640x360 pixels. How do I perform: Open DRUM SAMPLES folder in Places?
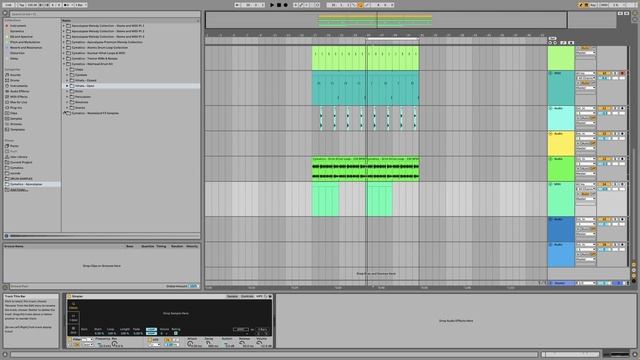[x=21, y=179]
